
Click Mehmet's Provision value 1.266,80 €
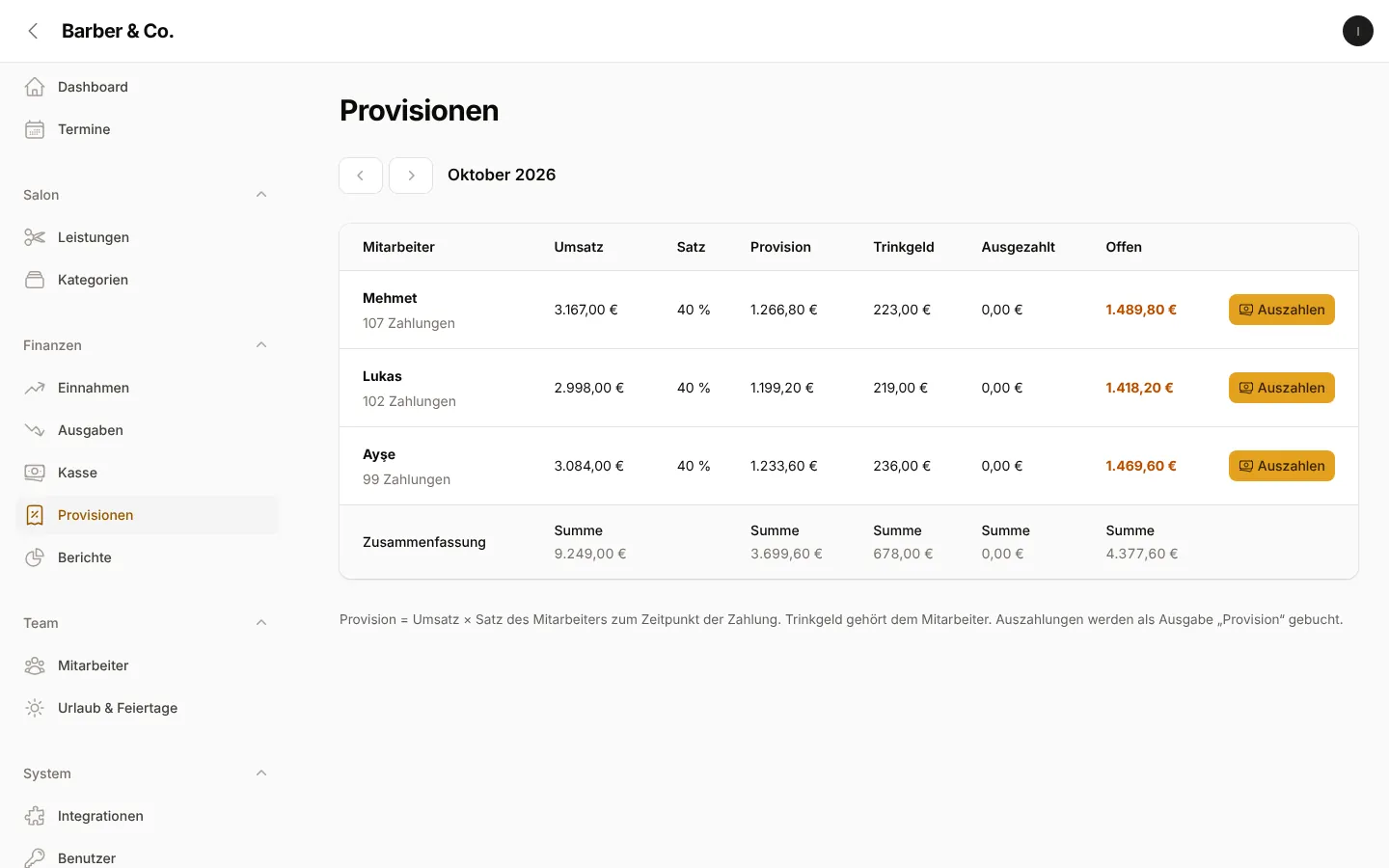(x=783, y=310)
